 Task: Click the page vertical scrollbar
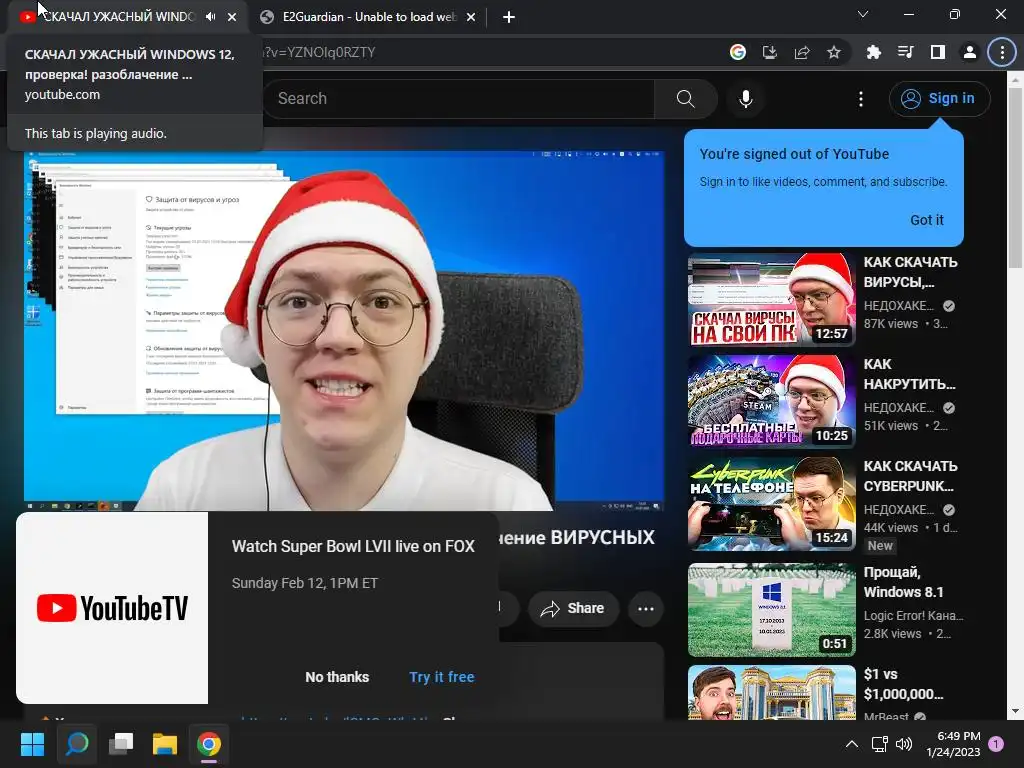click(1015, 178)
